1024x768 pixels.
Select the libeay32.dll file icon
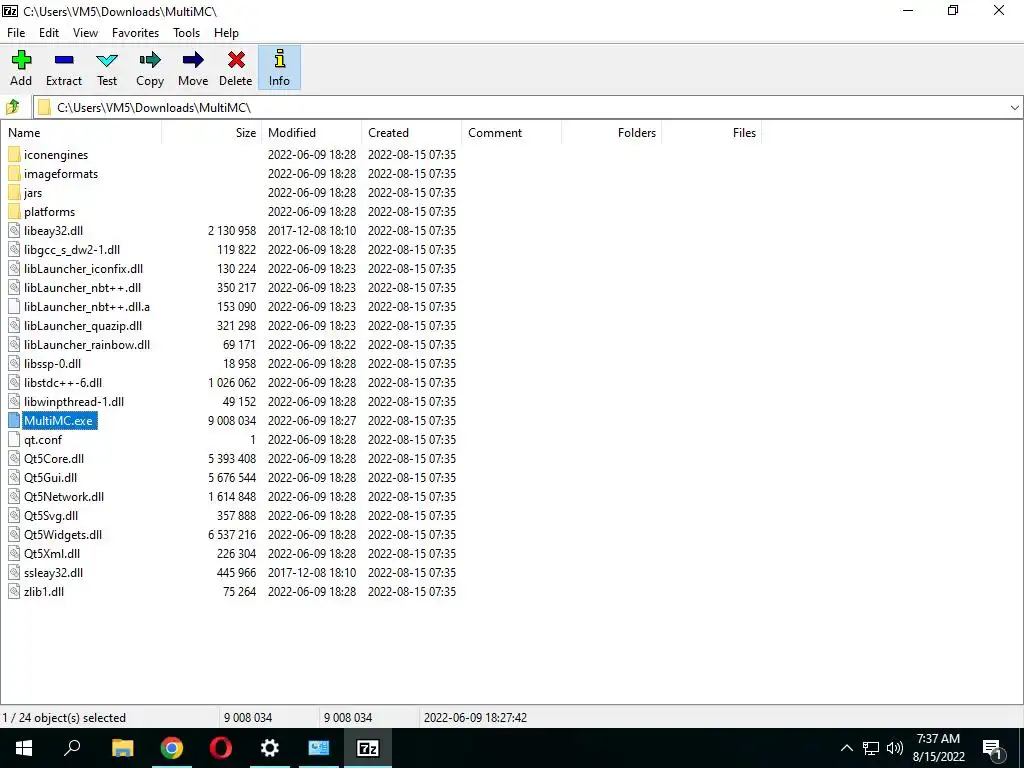pyautogui.click(x=14, y=231)
